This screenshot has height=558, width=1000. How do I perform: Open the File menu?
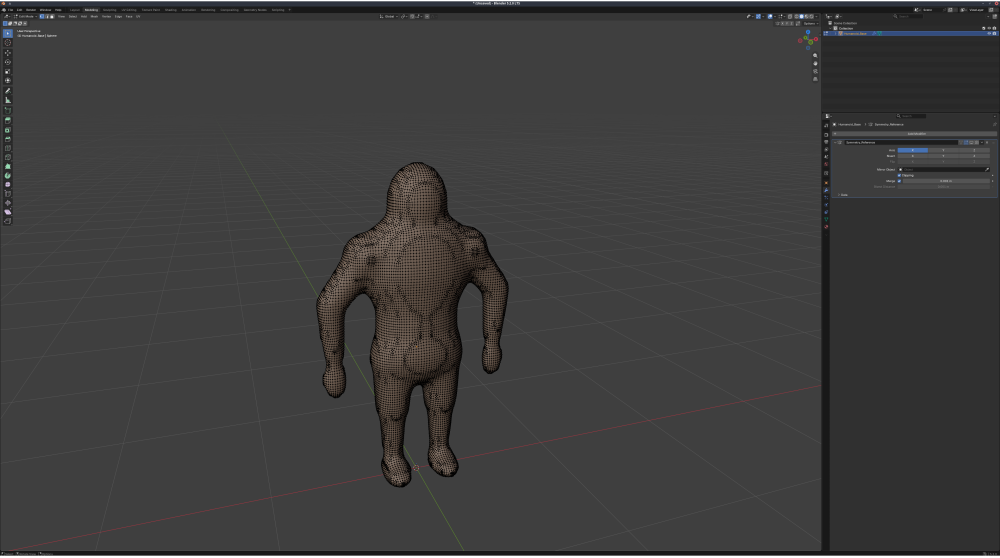11,10
